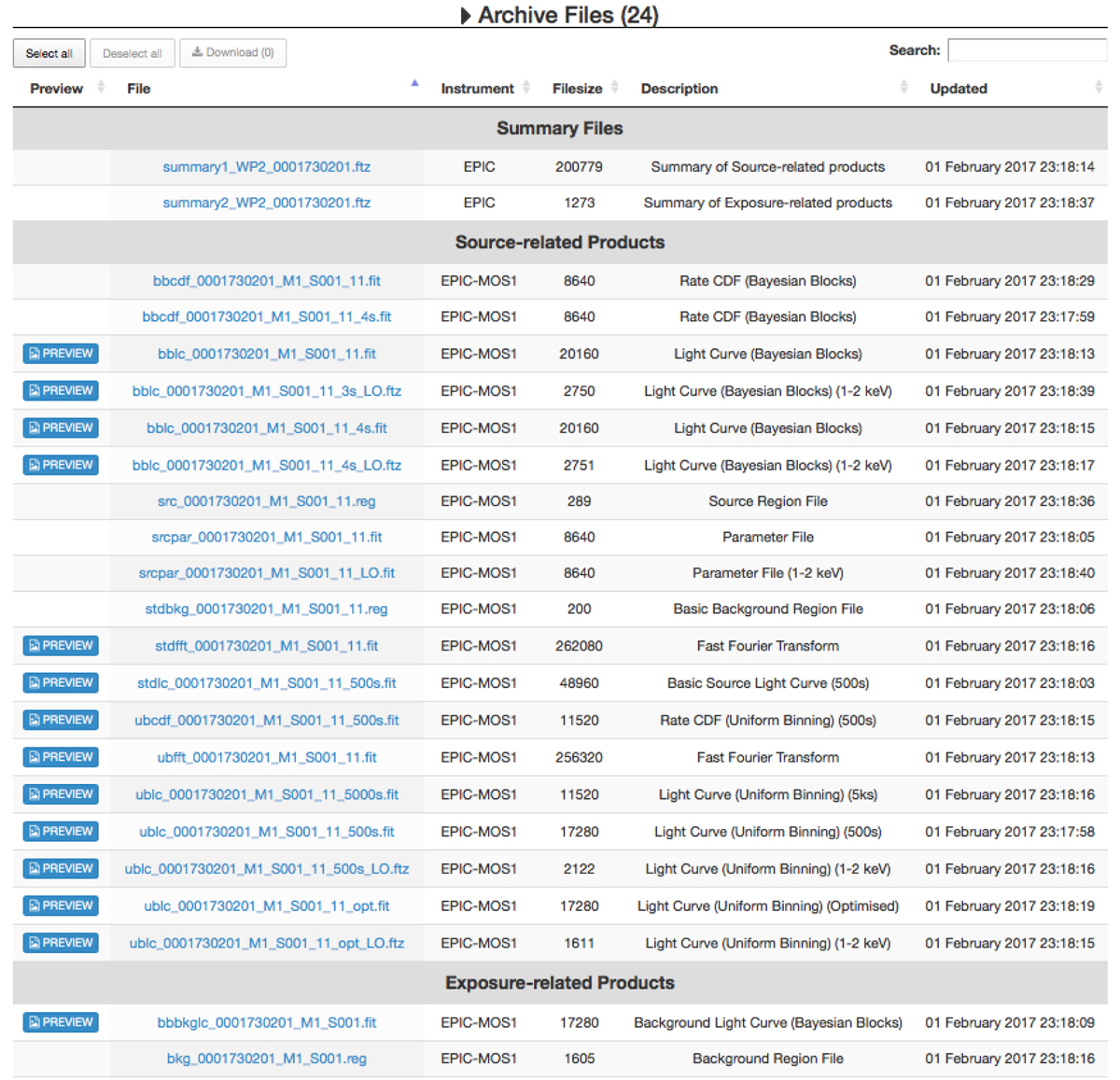Preview ubfft_0001730201_M1_S001_11.fit
1120x1080 pixels.
61,757
